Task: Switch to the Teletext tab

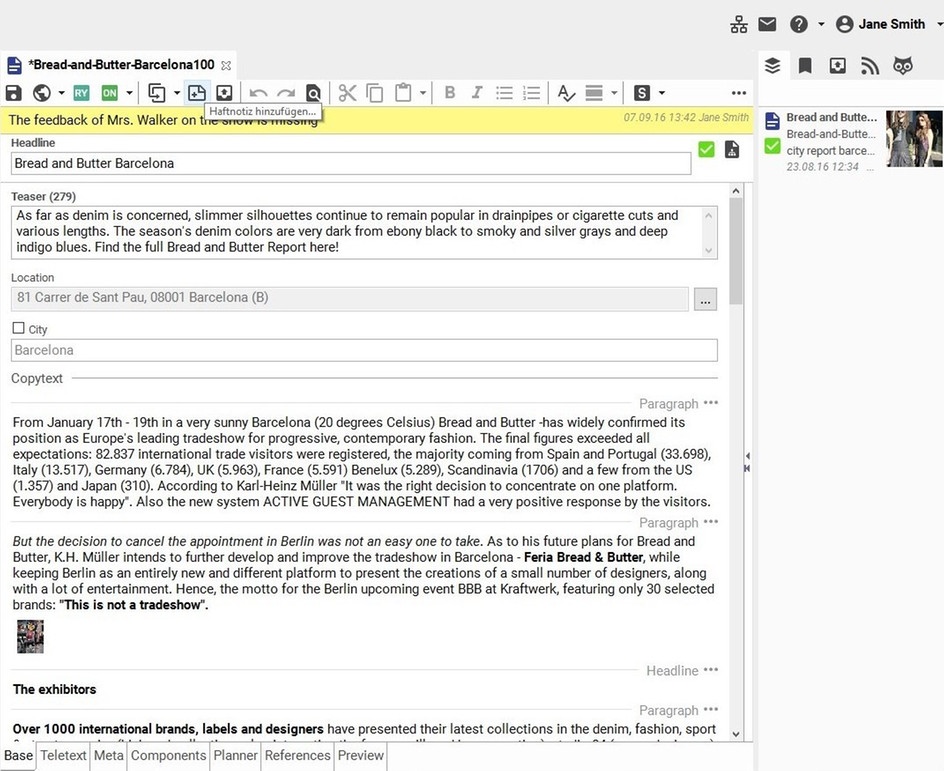Action: coord(63,755)
